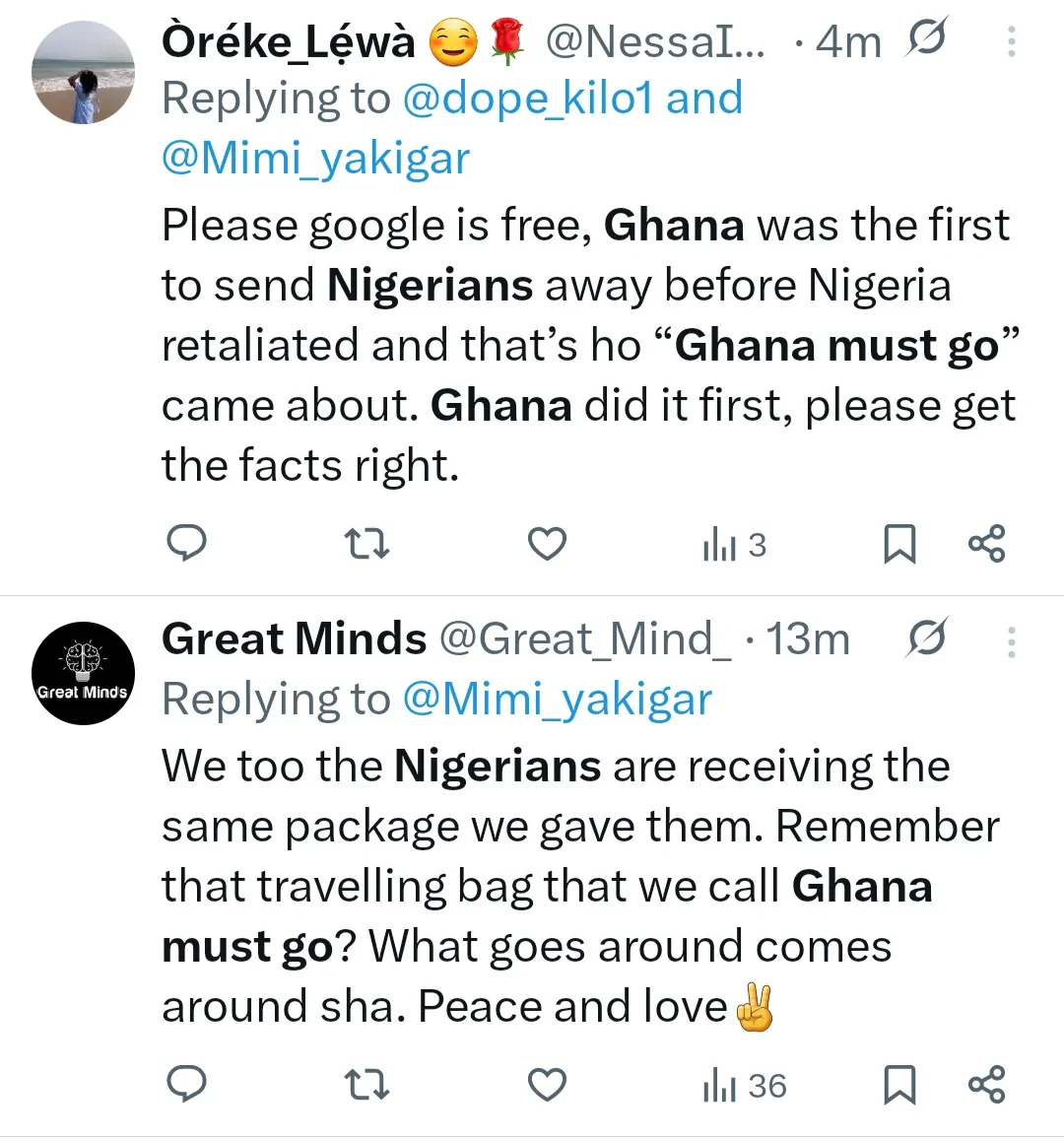Click Grok icon on Great Minds tweet
The height and width of the screenshot is (1141, 1064).
pos(926,638)
